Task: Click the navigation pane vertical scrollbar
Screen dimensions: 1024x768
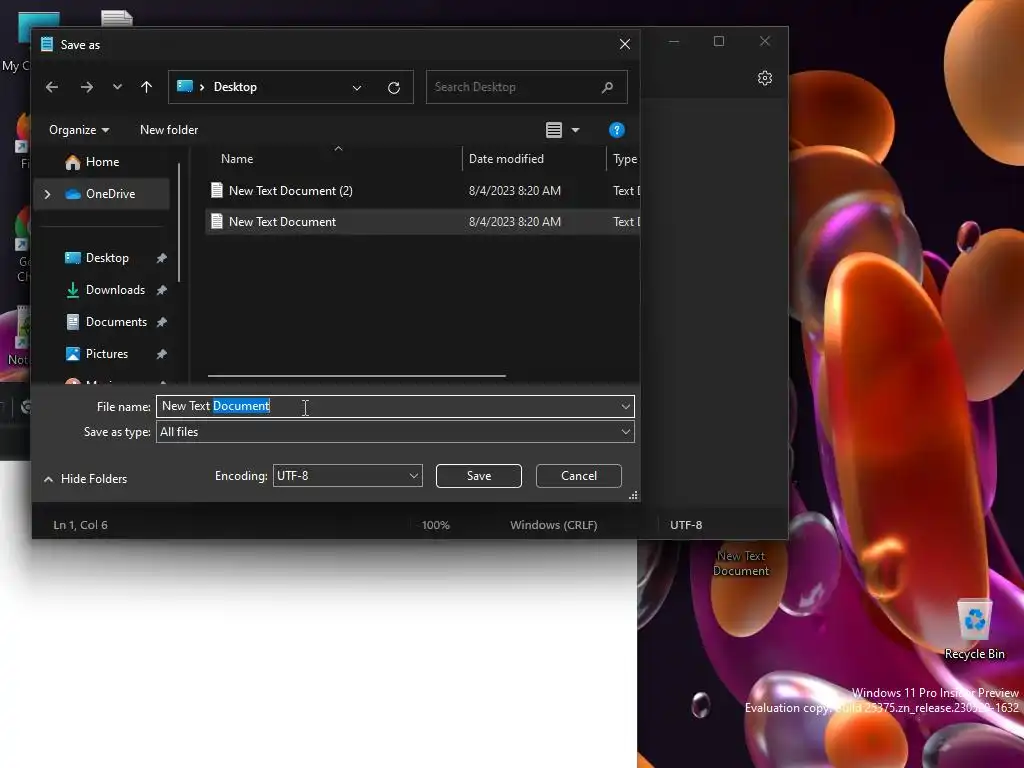Action: (x=179, y=222)
